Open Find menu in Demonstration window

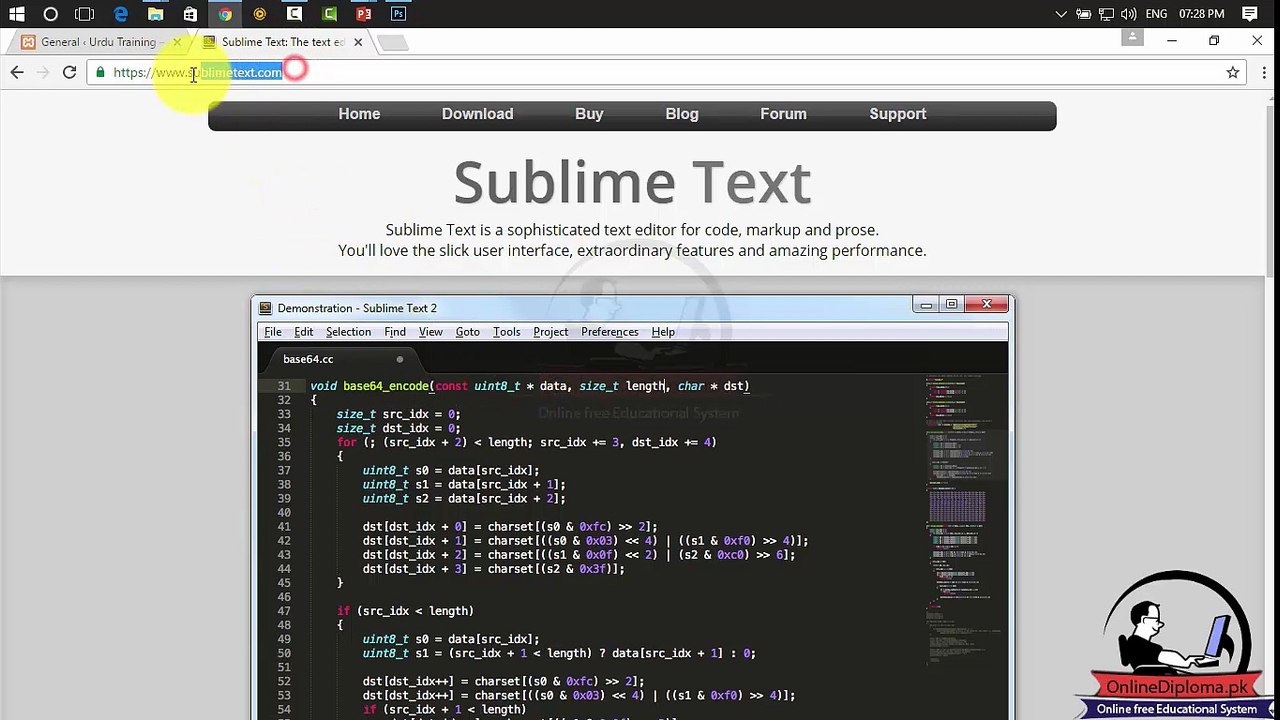pyautogui.click(x=395, y=332)
